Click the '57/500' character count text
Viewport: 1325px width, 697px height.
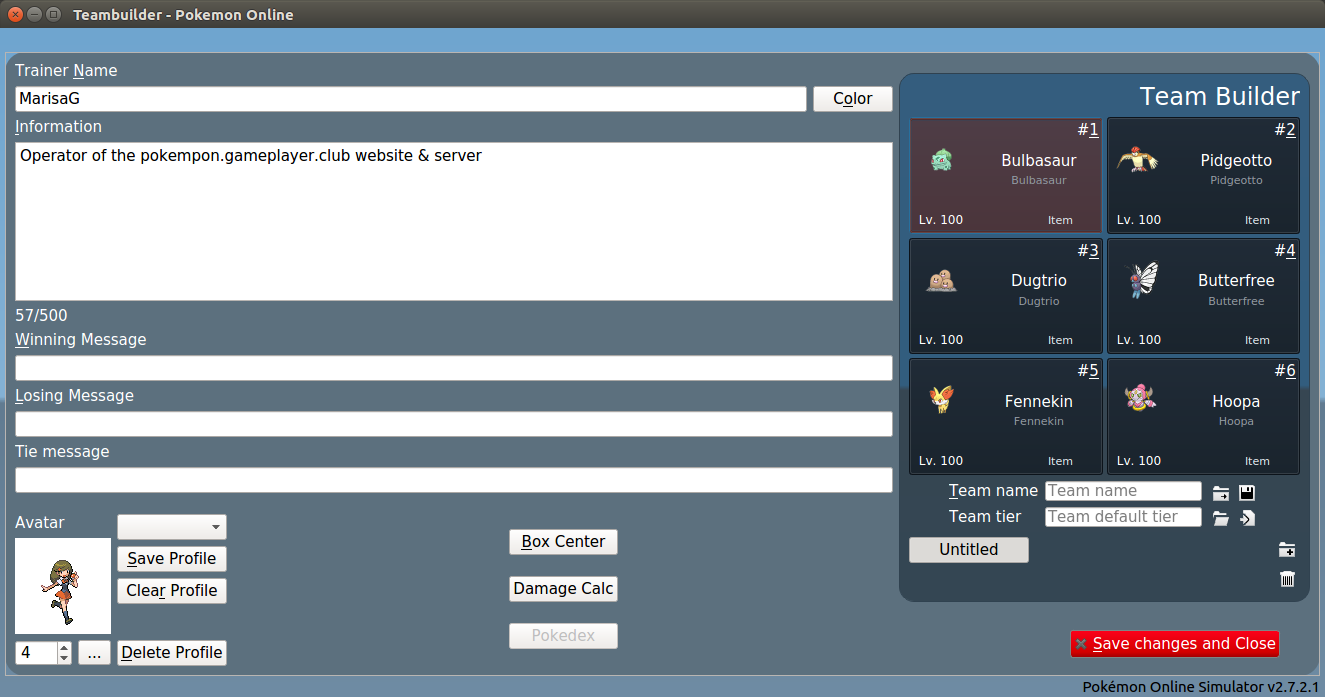(x=41, y=316)
